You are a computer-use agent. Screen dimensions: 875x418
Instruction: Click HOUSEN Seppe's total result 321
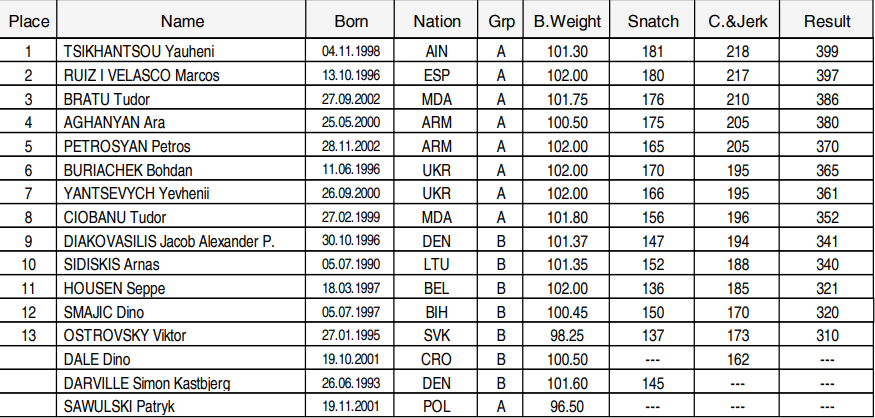click(827, 288)
